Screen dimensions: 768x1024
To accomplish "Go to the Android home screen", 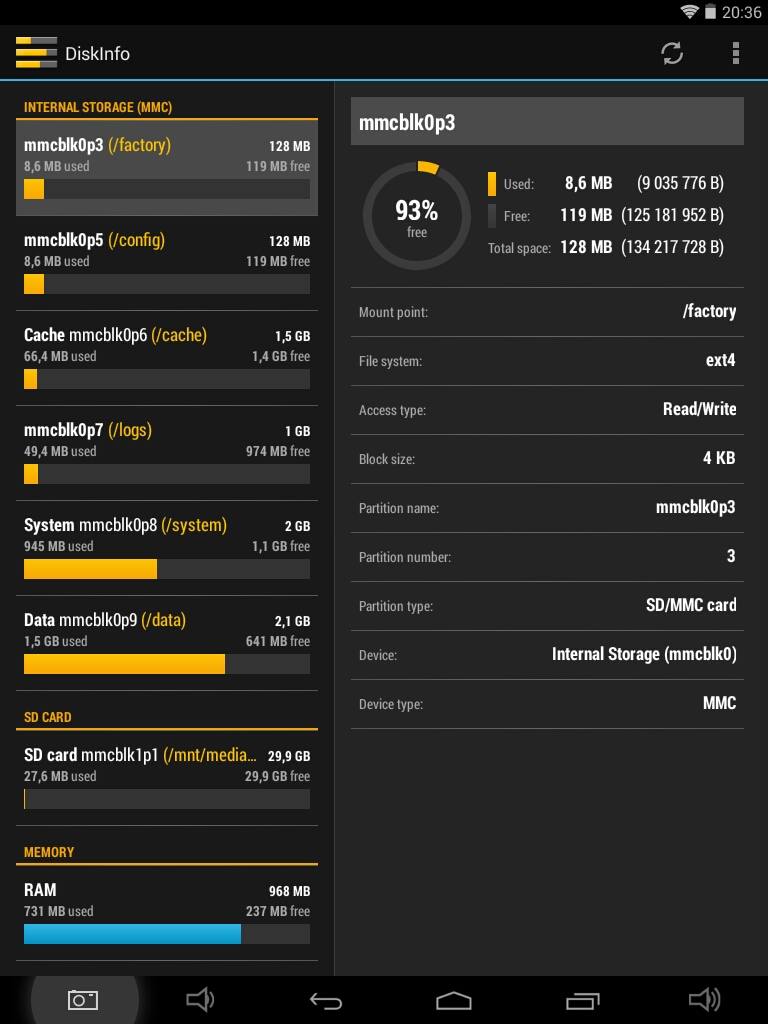I will point(453,999).
